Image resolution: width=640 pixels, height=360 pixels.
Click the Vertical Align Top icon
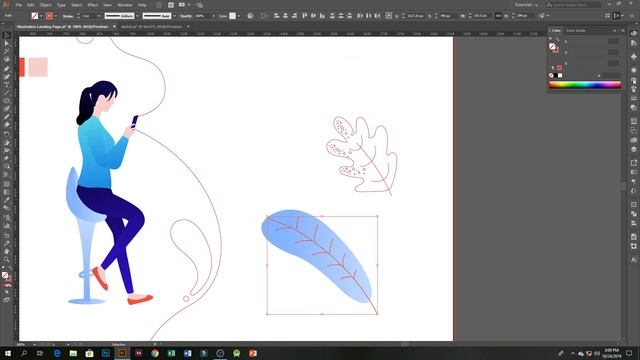tap(304, 16)
